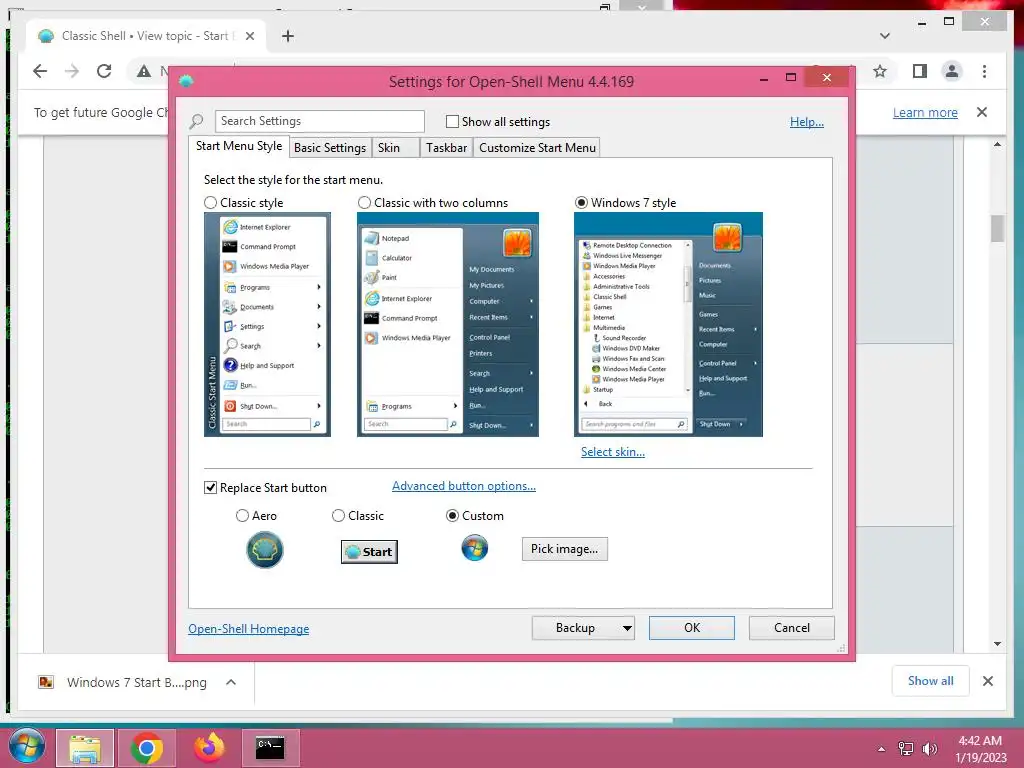Click the Cancel button
The height and width of the screenshot is (768, 1024).
click(x=792, y=628)
